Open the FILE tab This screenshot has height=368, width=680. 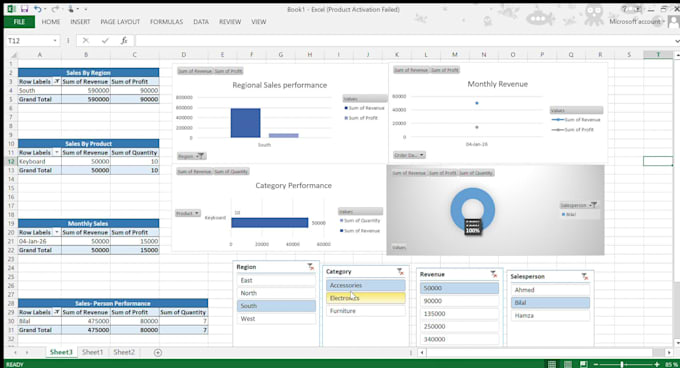click(x=19, y=22)
